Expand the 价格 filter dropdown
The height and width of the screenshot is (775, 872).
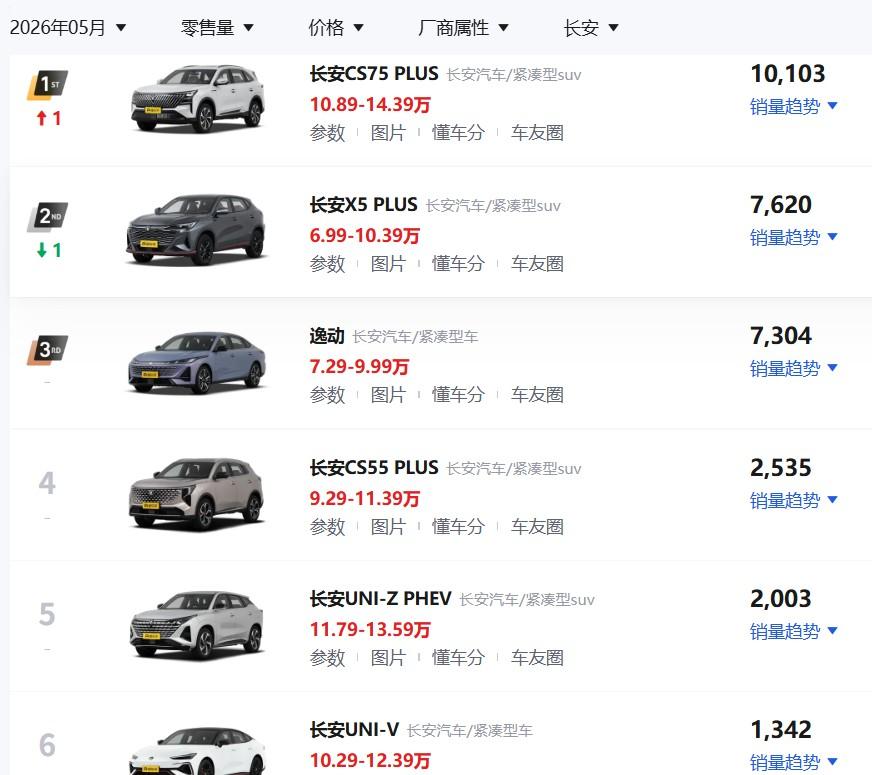pos(335,27)
